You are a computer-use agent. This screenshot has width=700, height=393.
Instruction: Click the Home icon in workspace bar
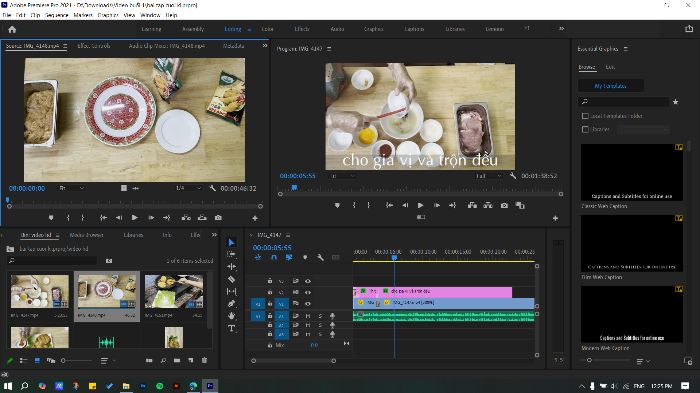(12, 29)
